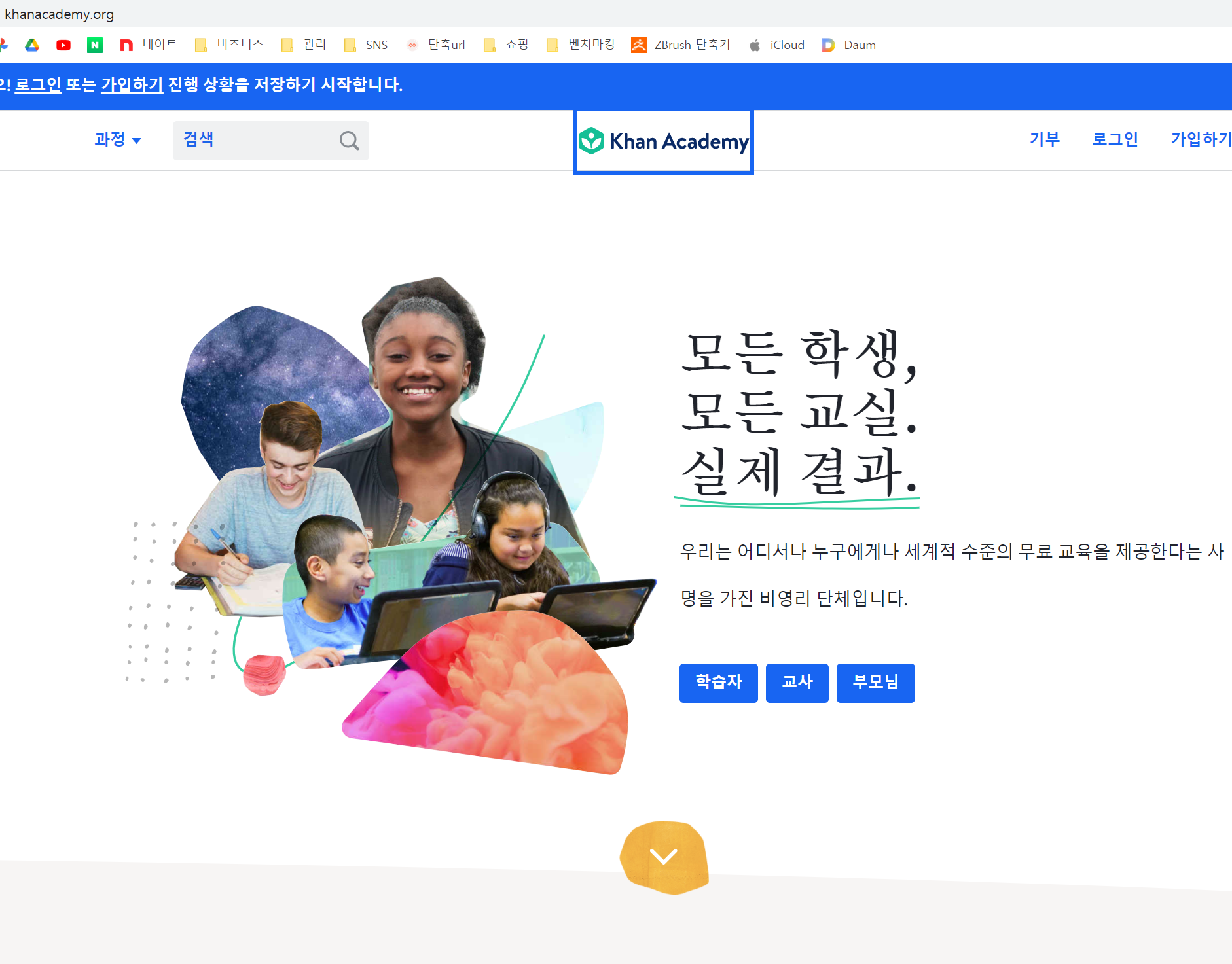
Task: Open the 단축url bookmark
Action: click(436, 45)
